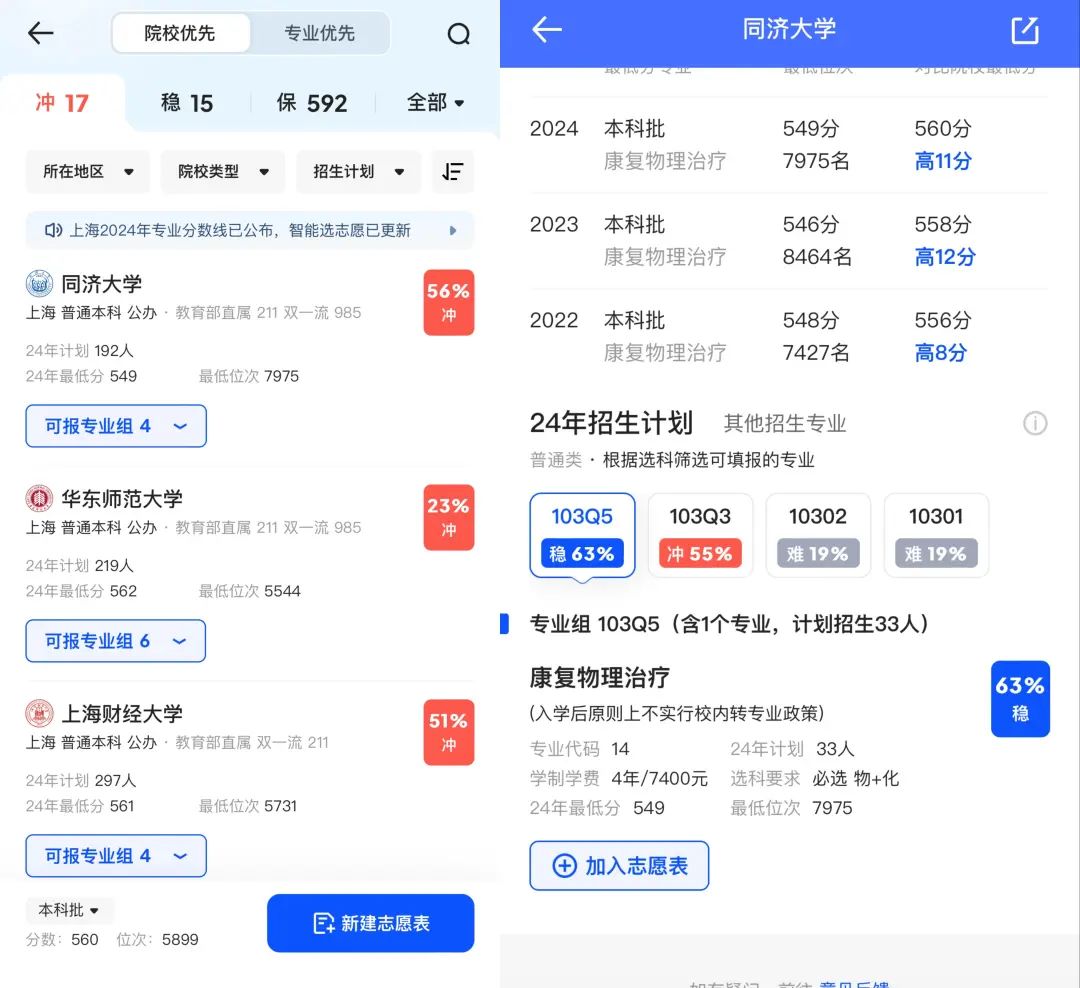Select the 院校优先 toggle option

[x=180, y=33]
